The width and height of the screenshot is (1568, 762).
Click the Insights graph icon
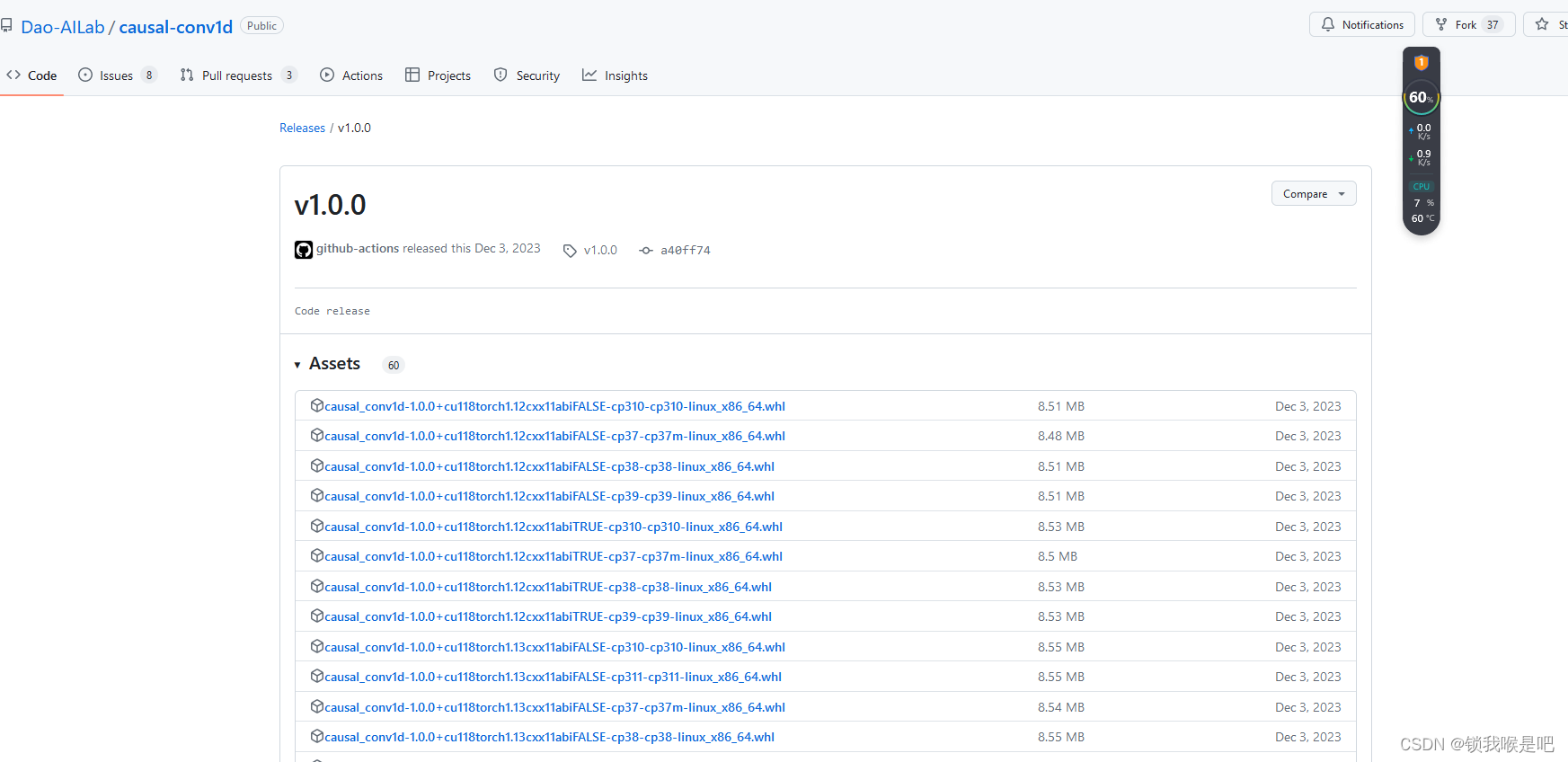click(x=589, y=75)
